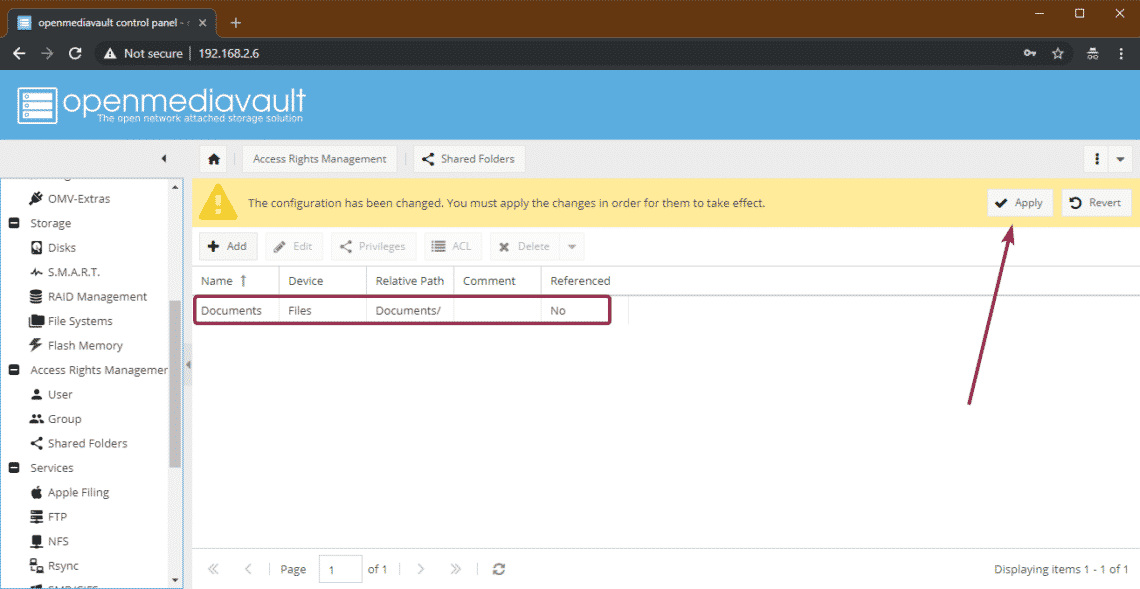Viewport: 1140px width, 589px height.
Task: Collapse the Storage tree section
Action: point(14,224)
